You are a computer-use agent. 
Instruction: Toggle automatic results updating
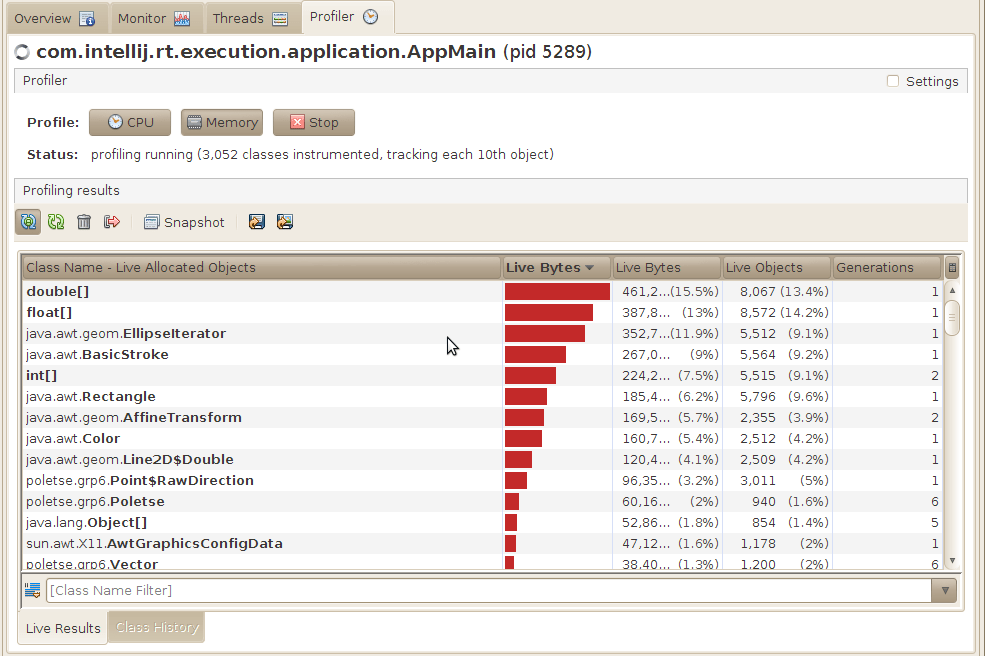tap(27, 222)
